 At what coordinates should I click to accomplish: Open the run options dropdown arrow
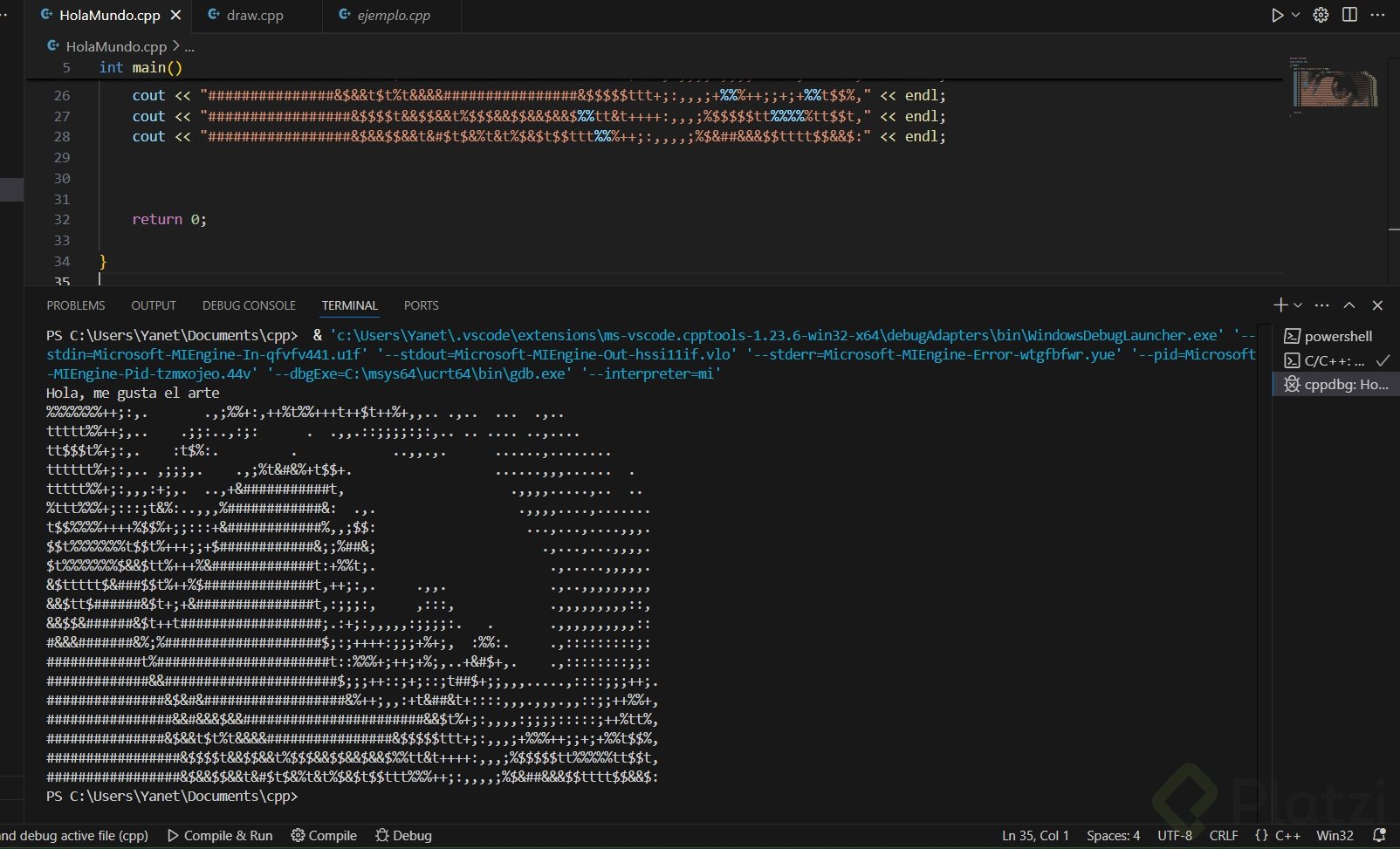[x=1296, y=15]
